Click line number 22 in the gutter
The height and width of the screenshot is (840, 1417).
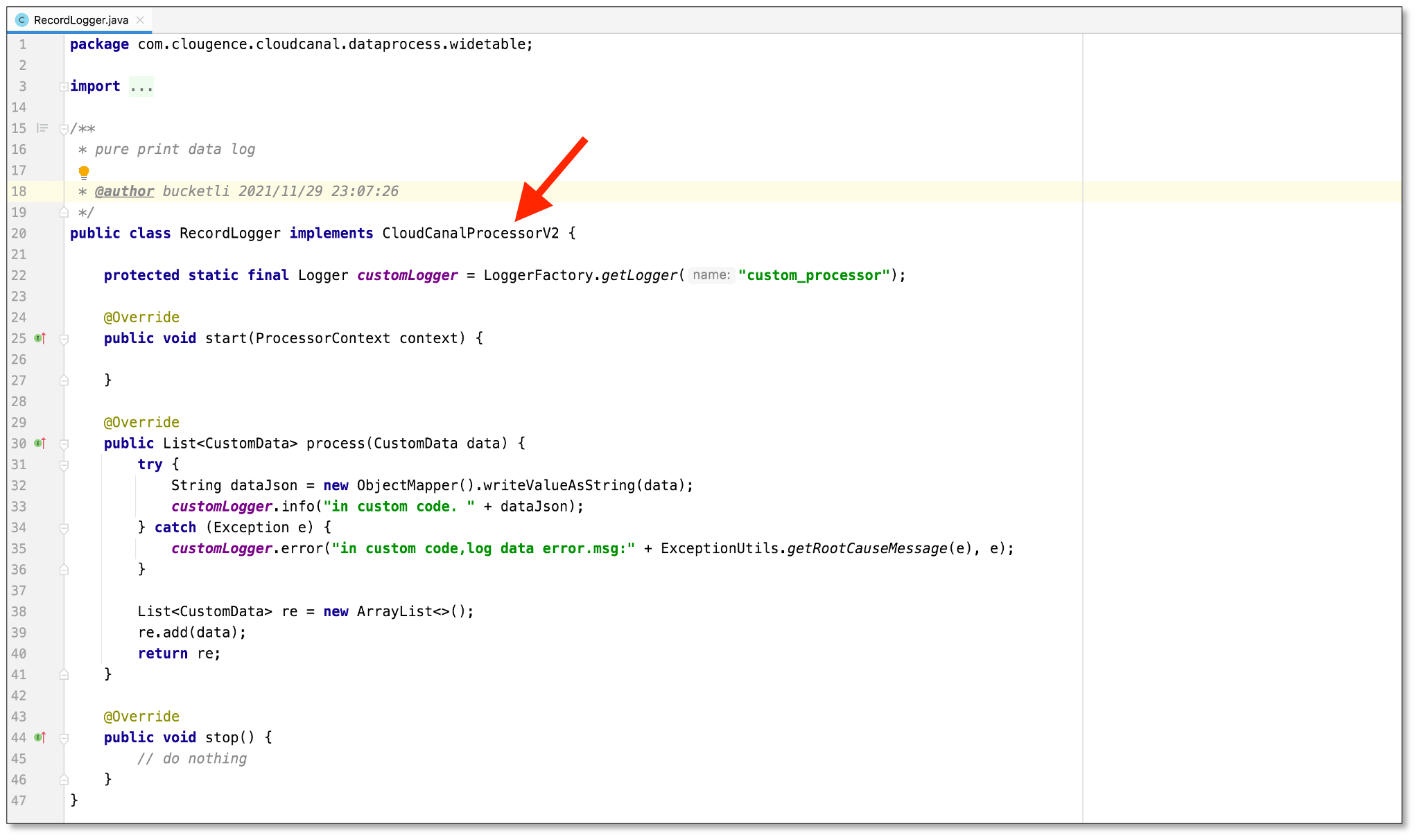[x=19, y=275]
